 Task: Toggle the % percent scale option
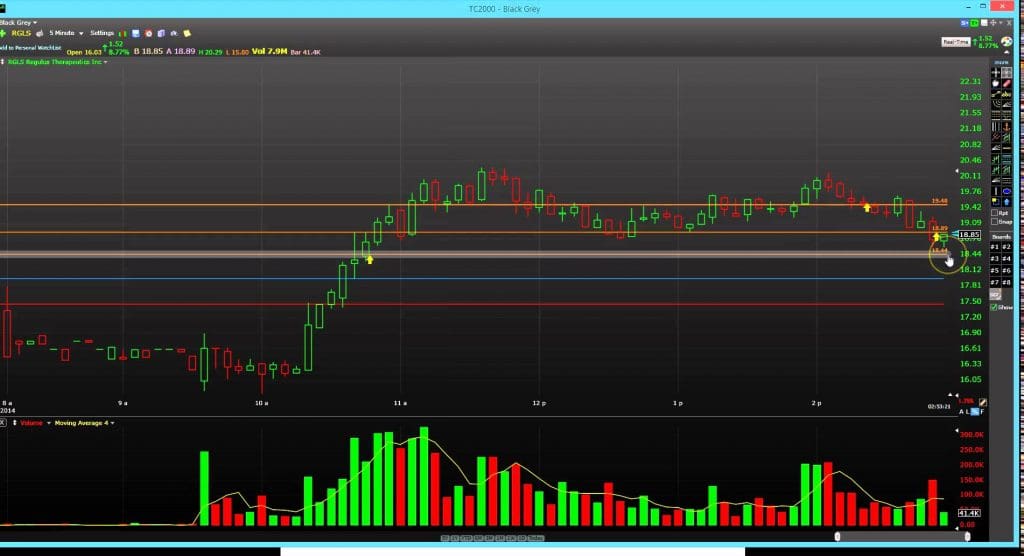click(975, 412)
